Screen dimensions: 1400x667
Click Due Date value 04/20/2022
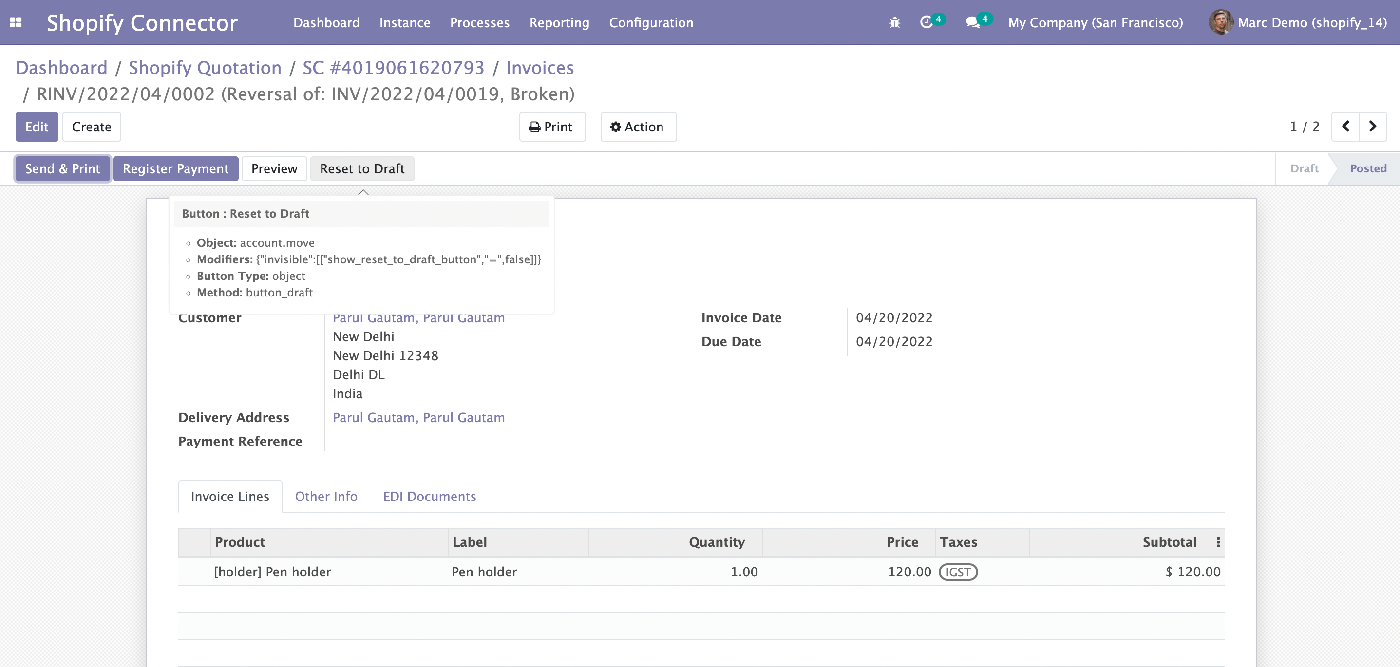[x=894, y=342]
